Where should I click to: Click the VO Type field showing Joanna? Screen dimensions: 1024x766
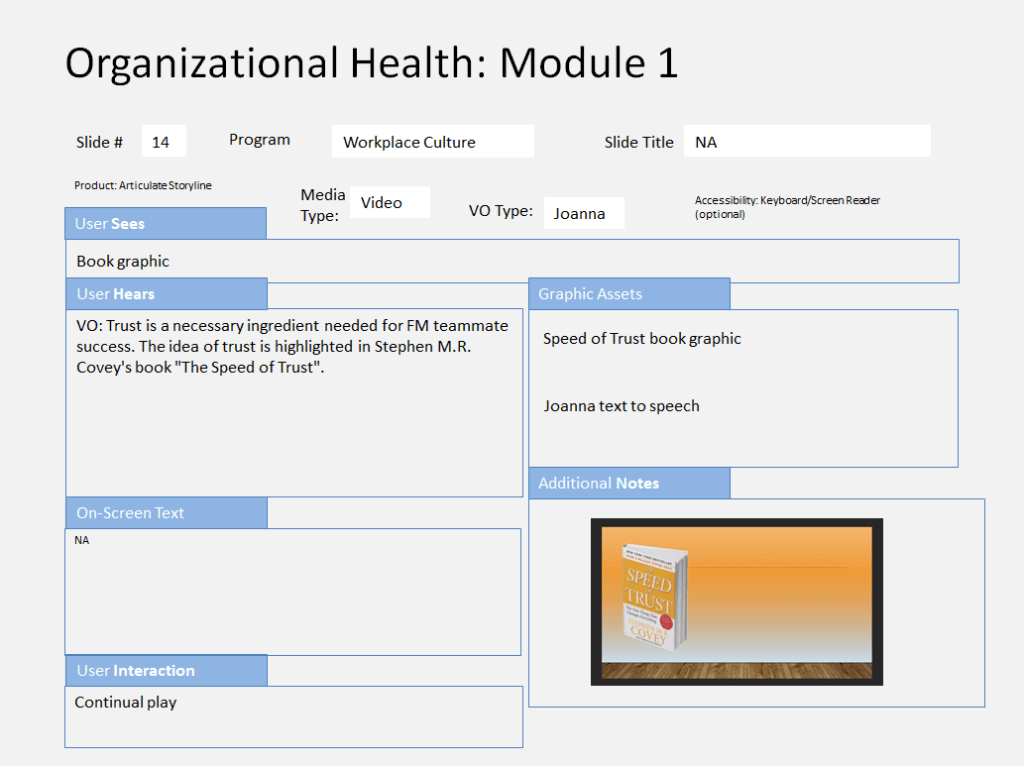pyautogui.click(x=583, y=213)
